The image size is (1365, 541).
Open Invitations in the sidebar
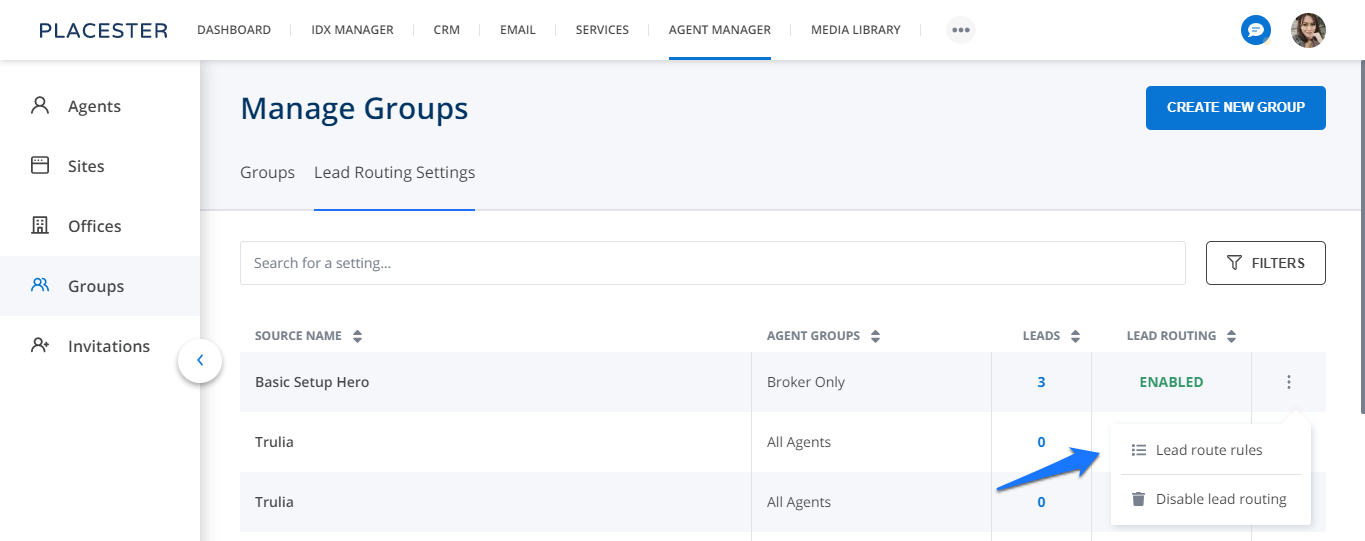(108, 346)
